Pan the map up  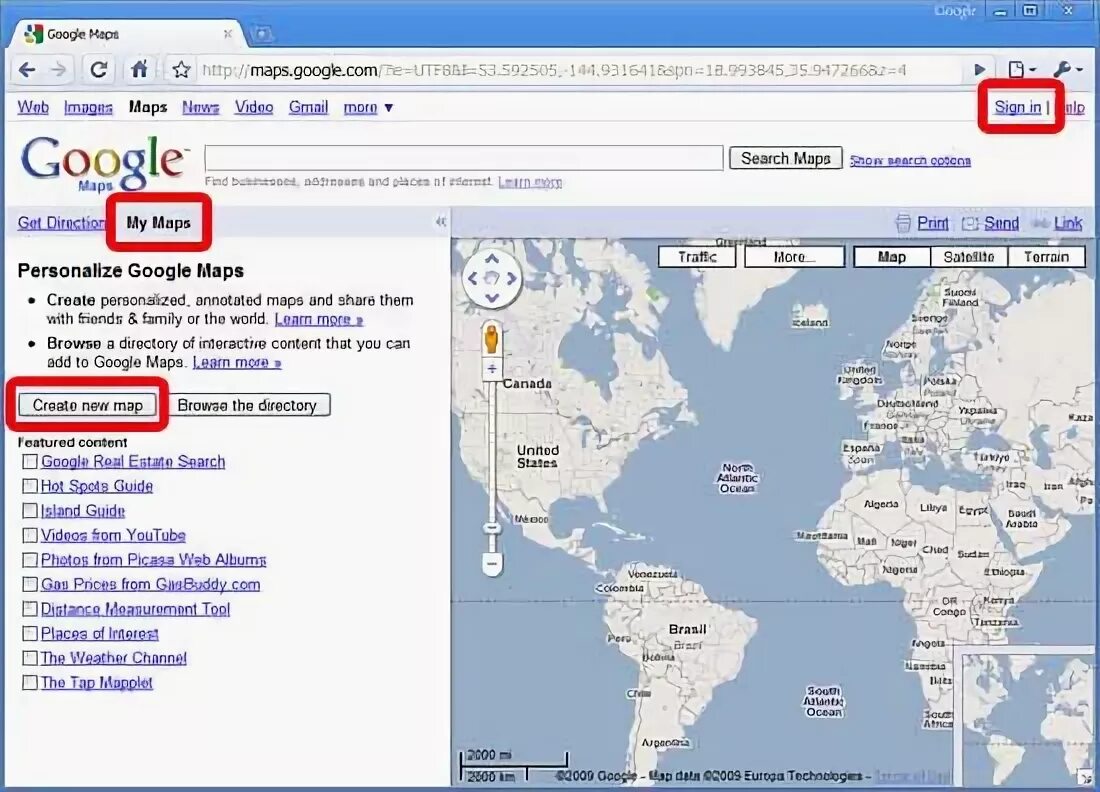tap(492, 260)
